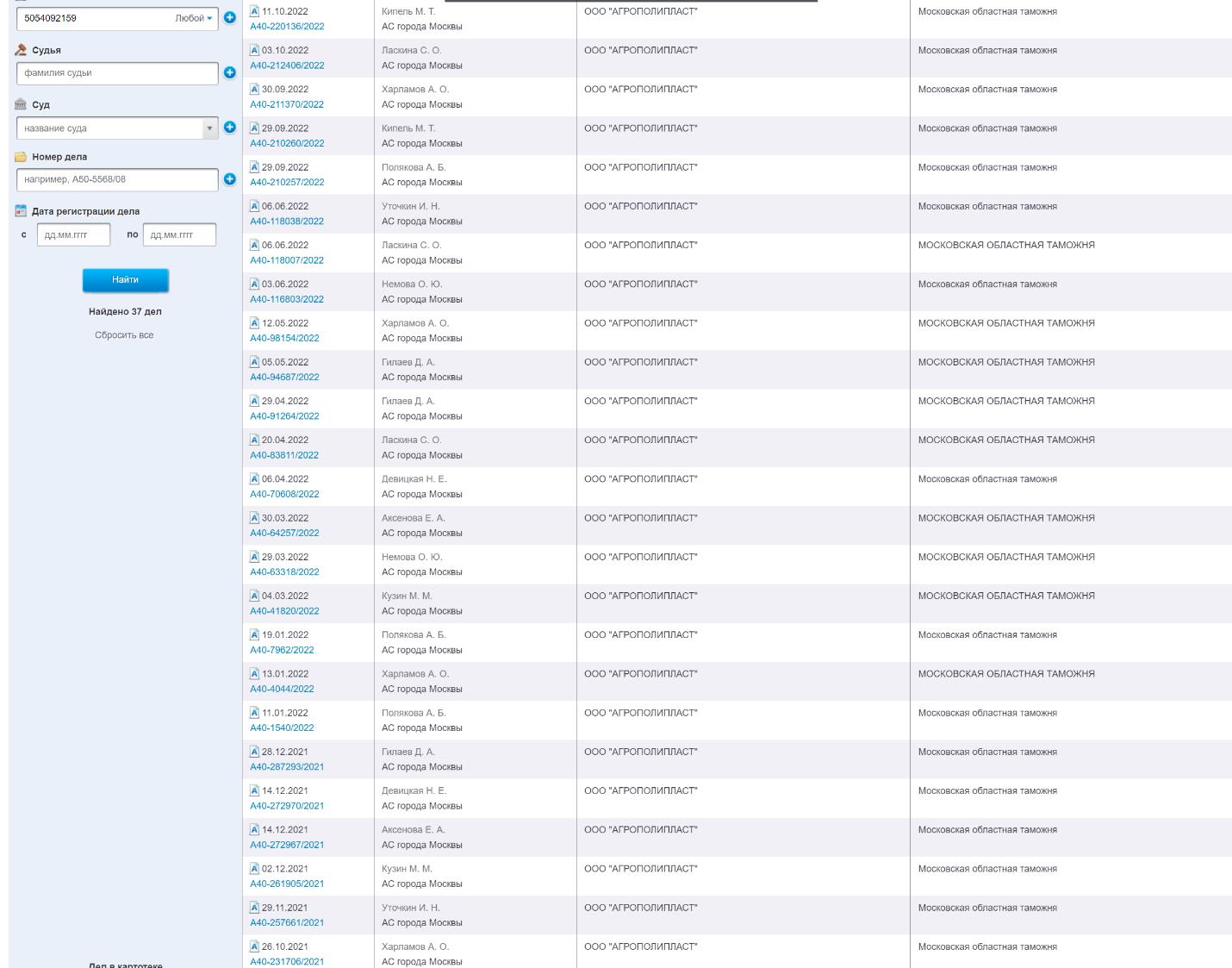
Task: Click judge name Девицкая Н. Е. dated 06.04.2022
Action: coord(414,478)
